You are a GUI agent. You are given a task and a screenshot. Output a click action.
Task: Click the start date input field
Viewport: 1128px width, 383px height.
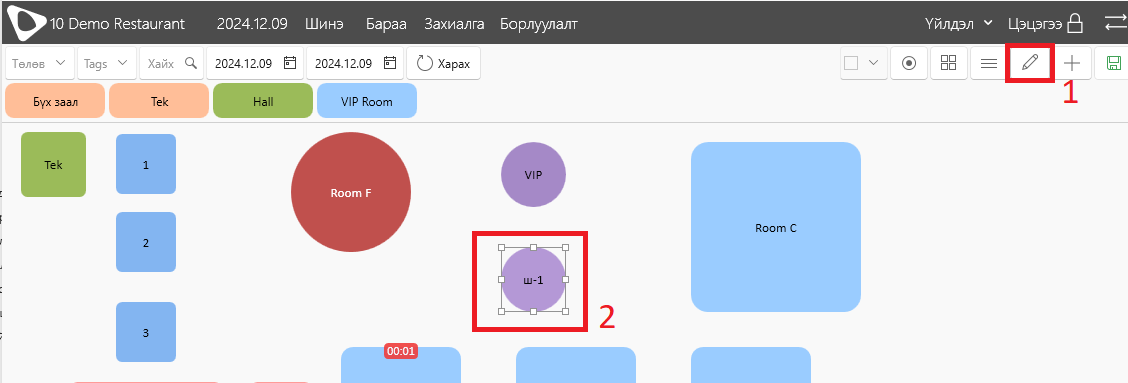(x=255, y=63)
